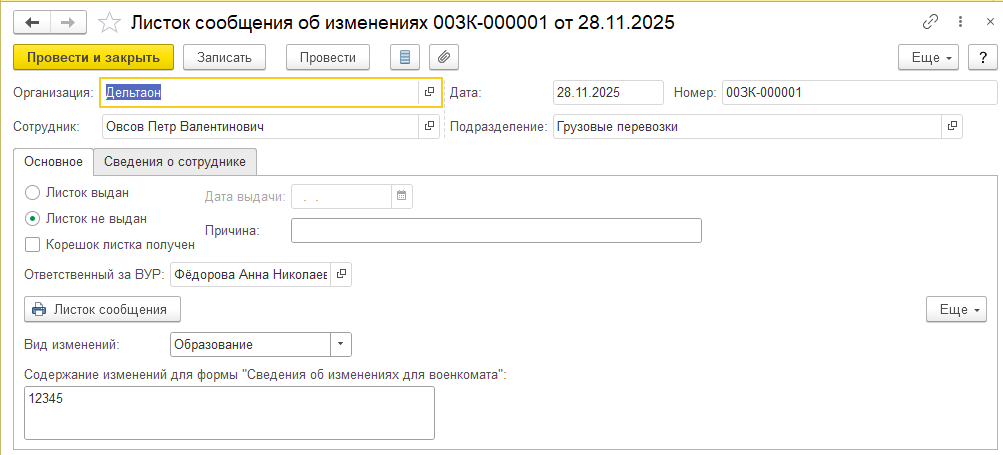Viewport: 1003px width, 455px height.
Task: Switch to the Сведения о сотруднике tab
Action: [x=176, y=161]
